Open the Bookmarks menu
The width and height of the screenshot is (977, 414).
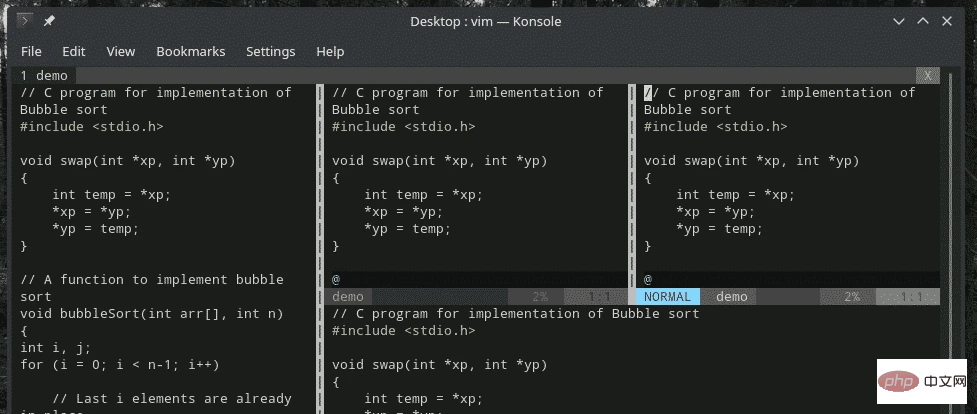point(190,51)
